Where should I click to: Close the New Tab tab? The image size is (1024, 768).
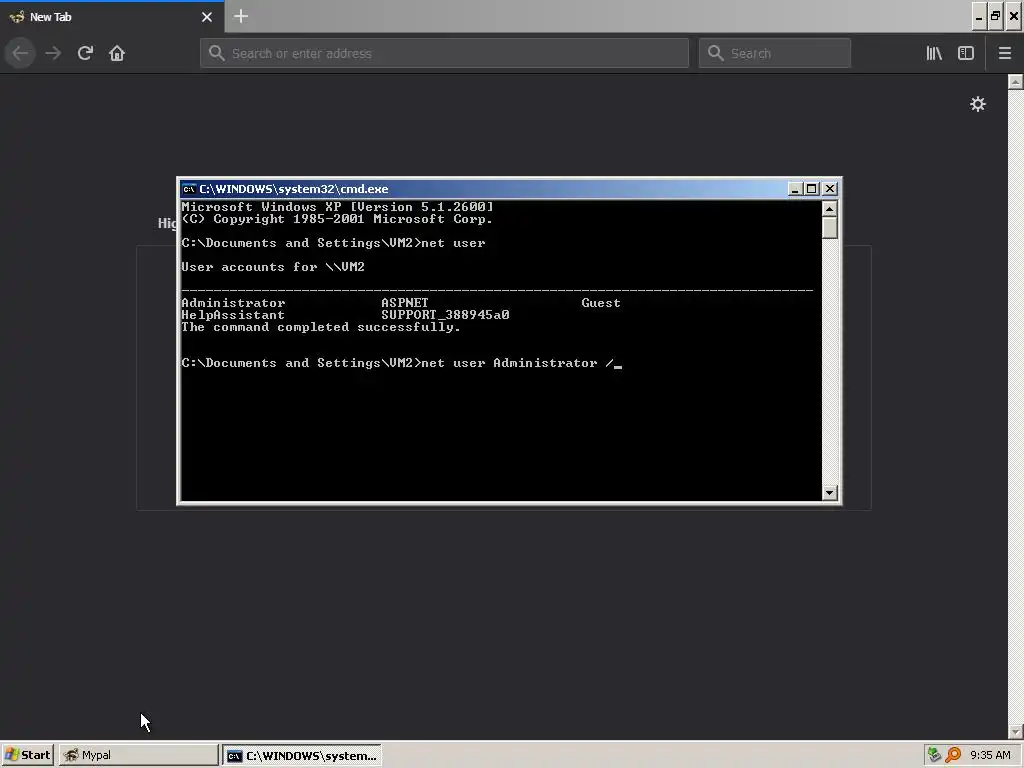click(206, 17)
